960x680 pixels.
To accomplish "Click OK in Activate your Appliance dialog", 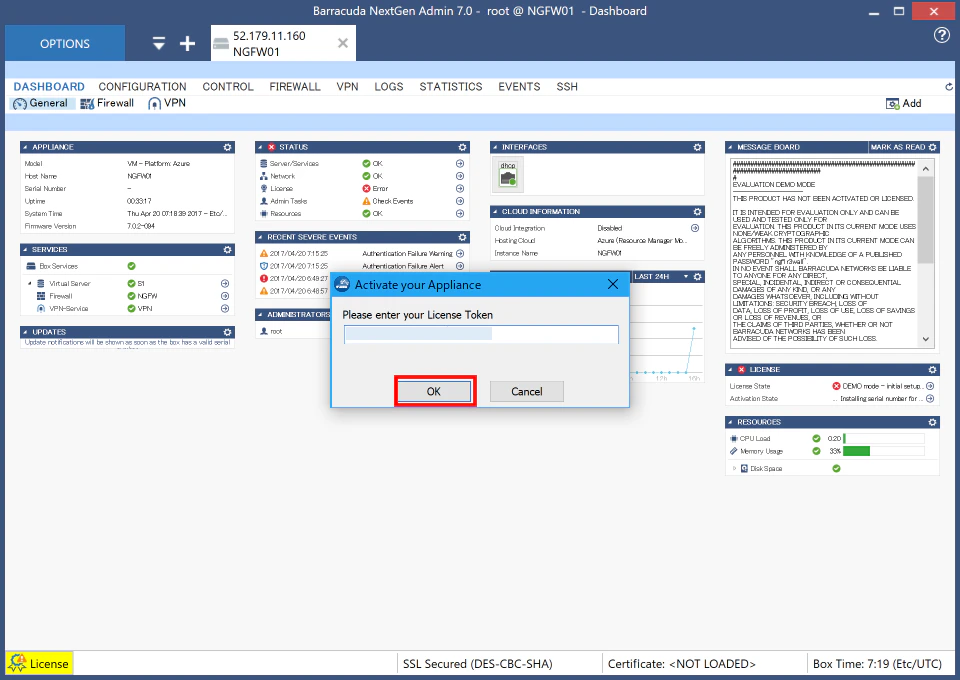I will [434, 392].
